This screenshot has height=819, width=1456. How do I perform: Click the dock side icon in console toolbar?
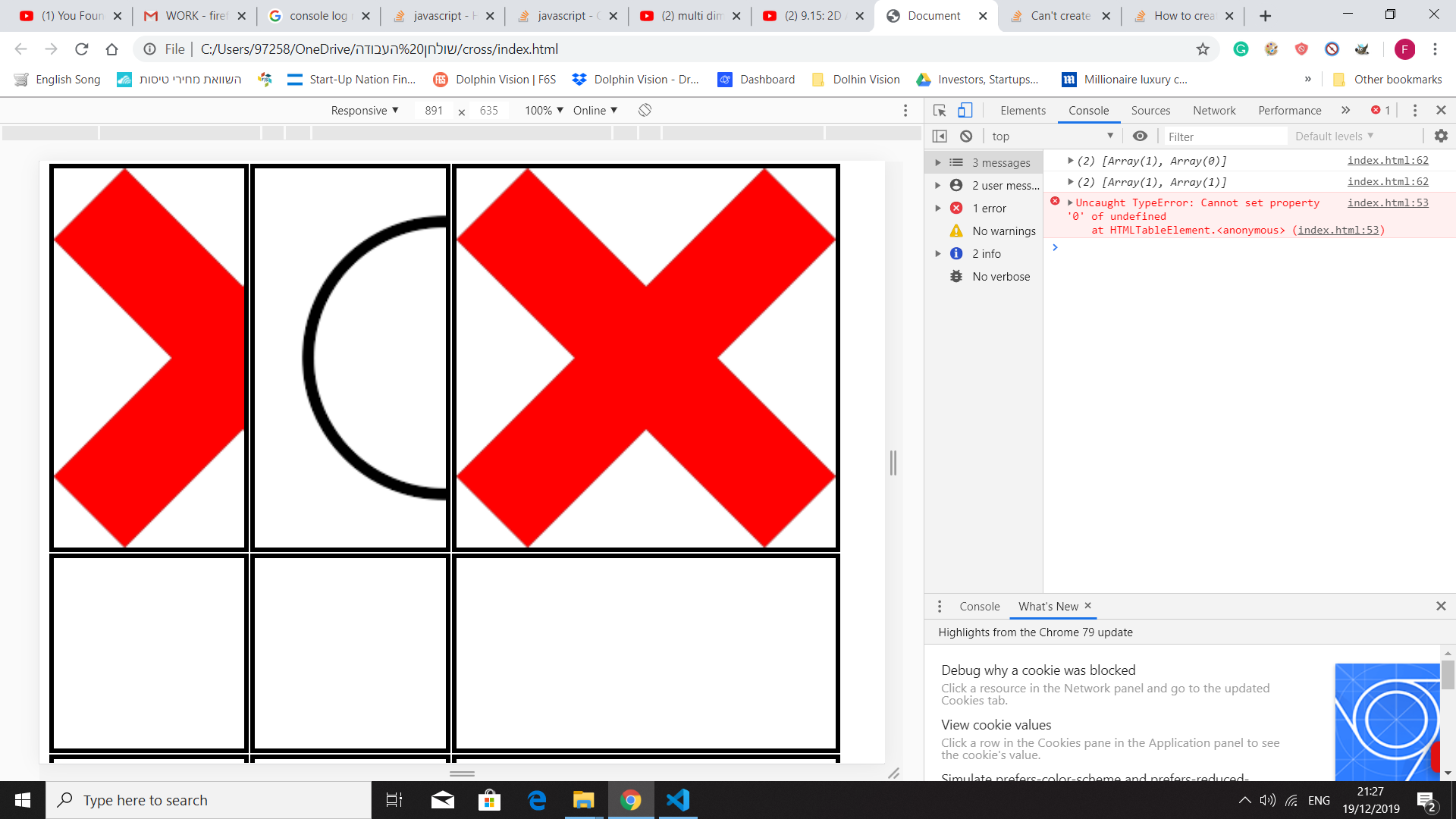940,136
